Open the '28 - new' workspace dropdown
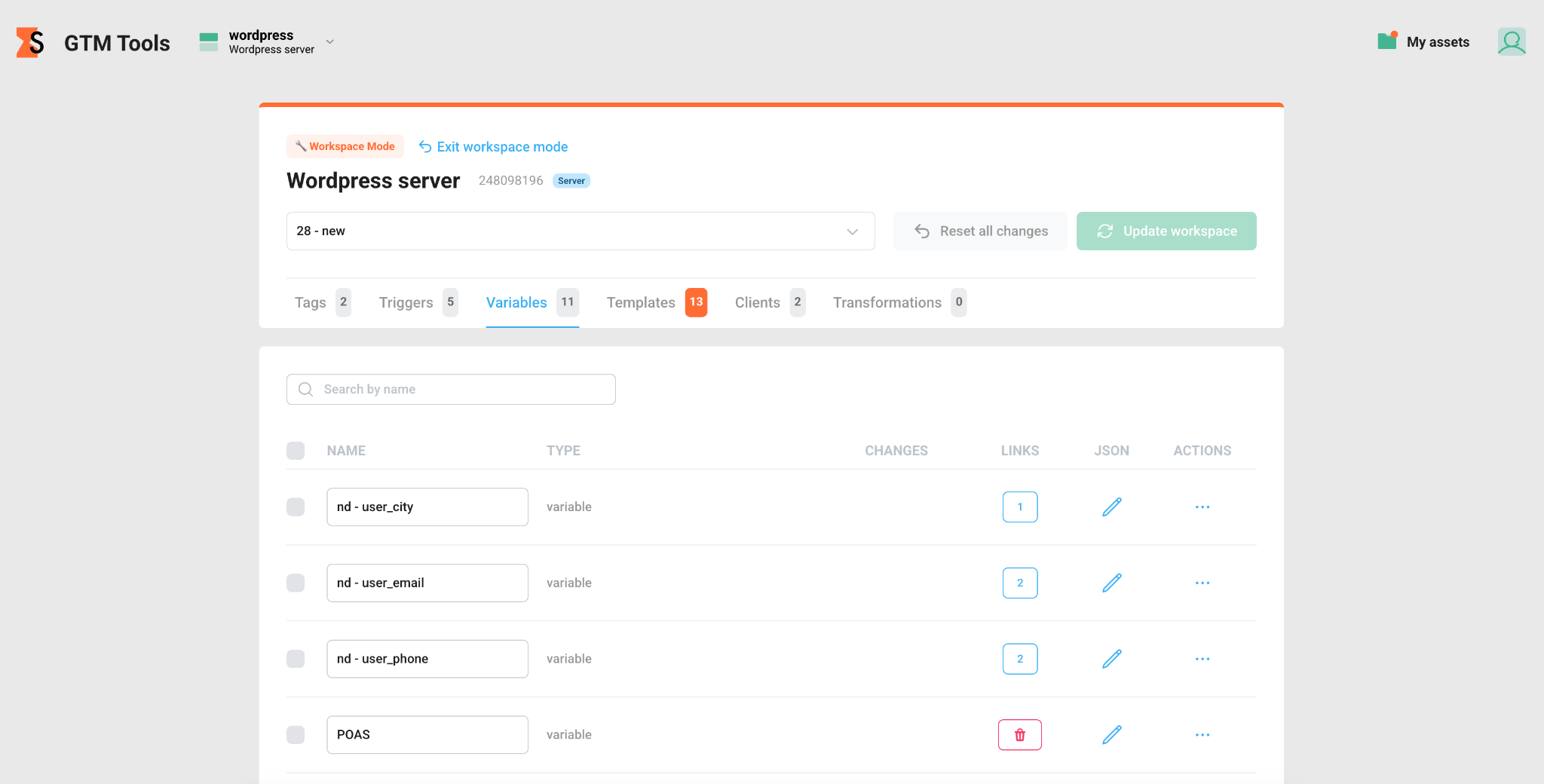This screenshot has height=784, width=1544. [581, 231]
